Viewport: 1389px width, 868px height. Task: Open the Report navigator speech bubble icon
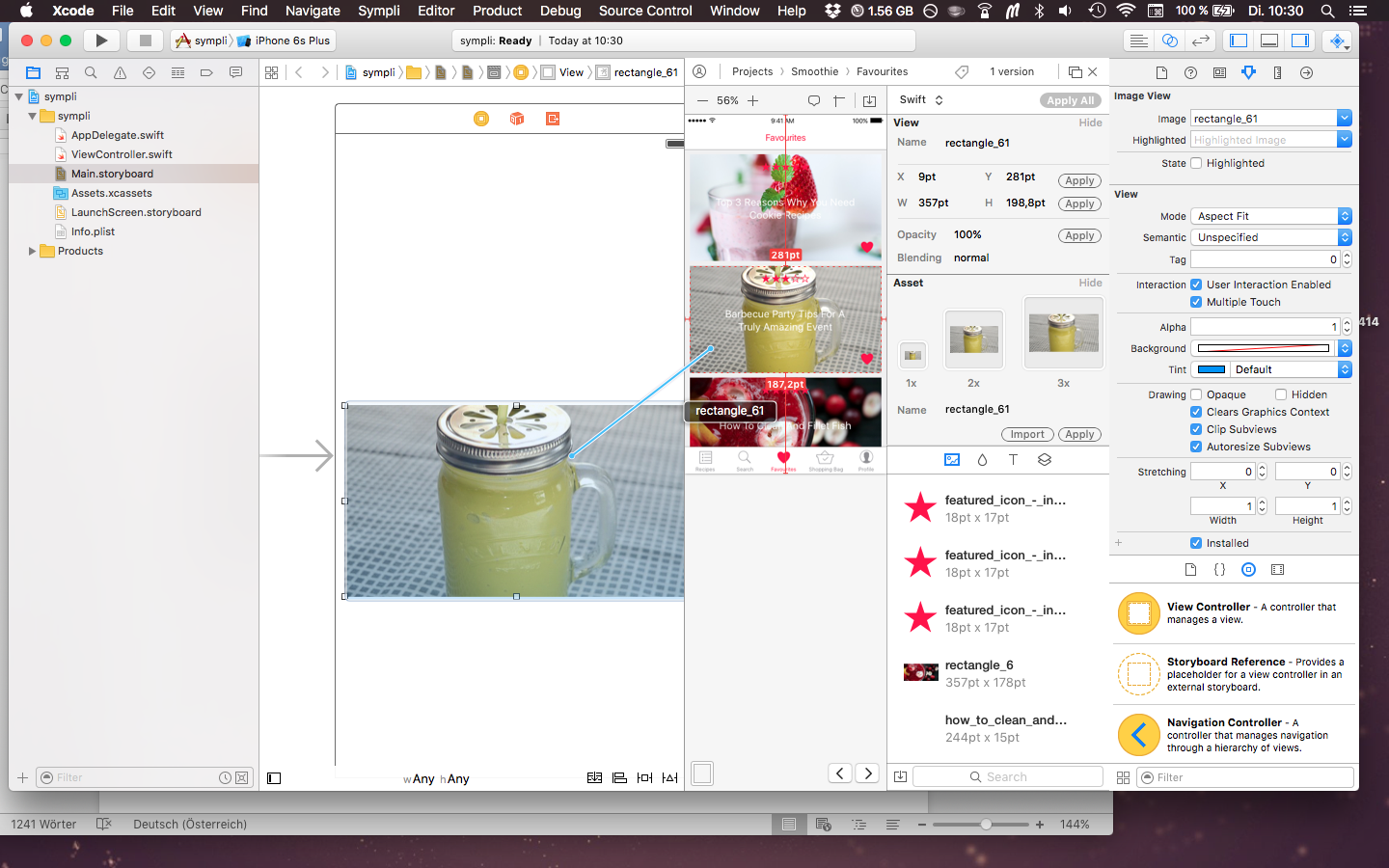click(x=235, y=72)
